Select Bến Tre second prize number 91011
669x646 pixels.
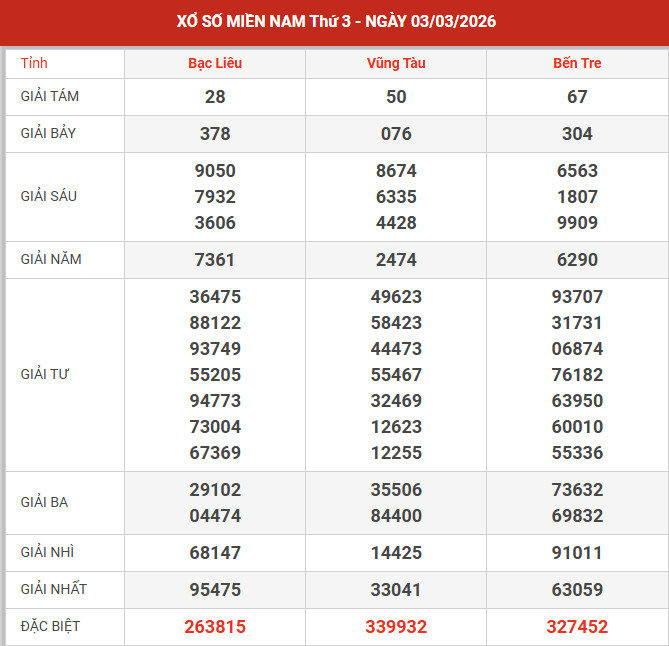(577, 553)
